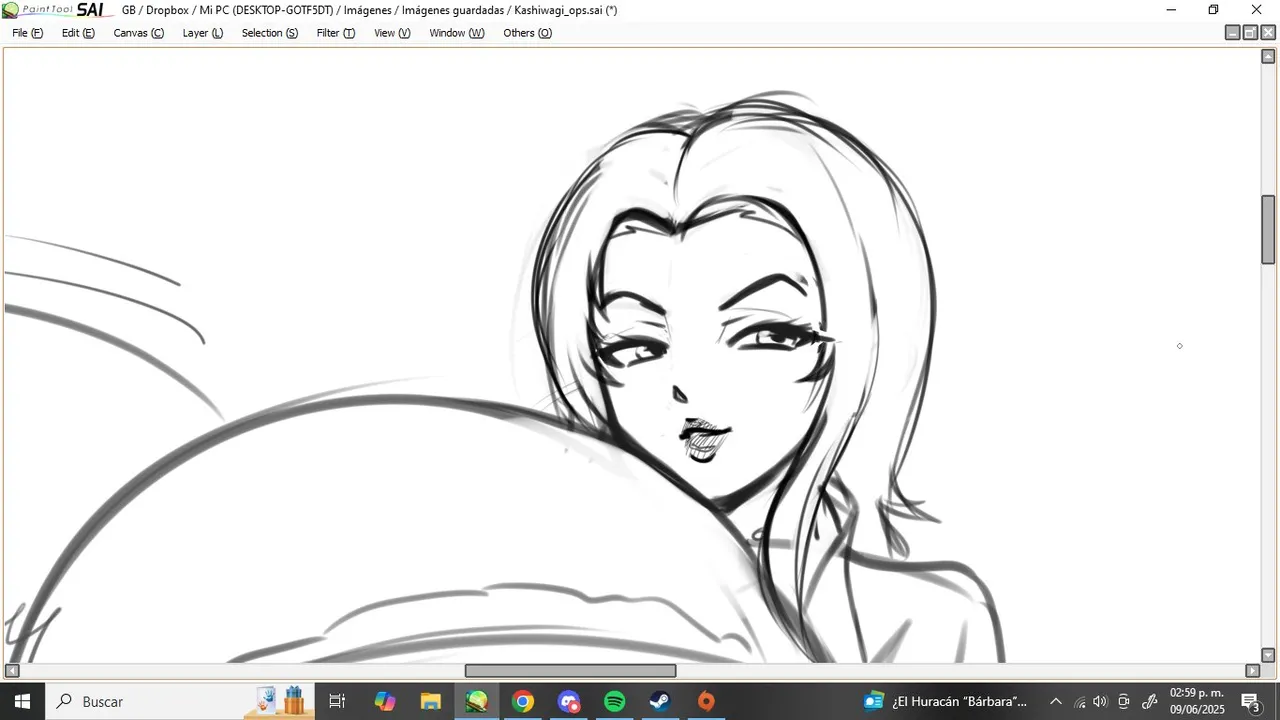
Task: Click the PaintTool SAI taskbar icon
Action: click(476, 701)
